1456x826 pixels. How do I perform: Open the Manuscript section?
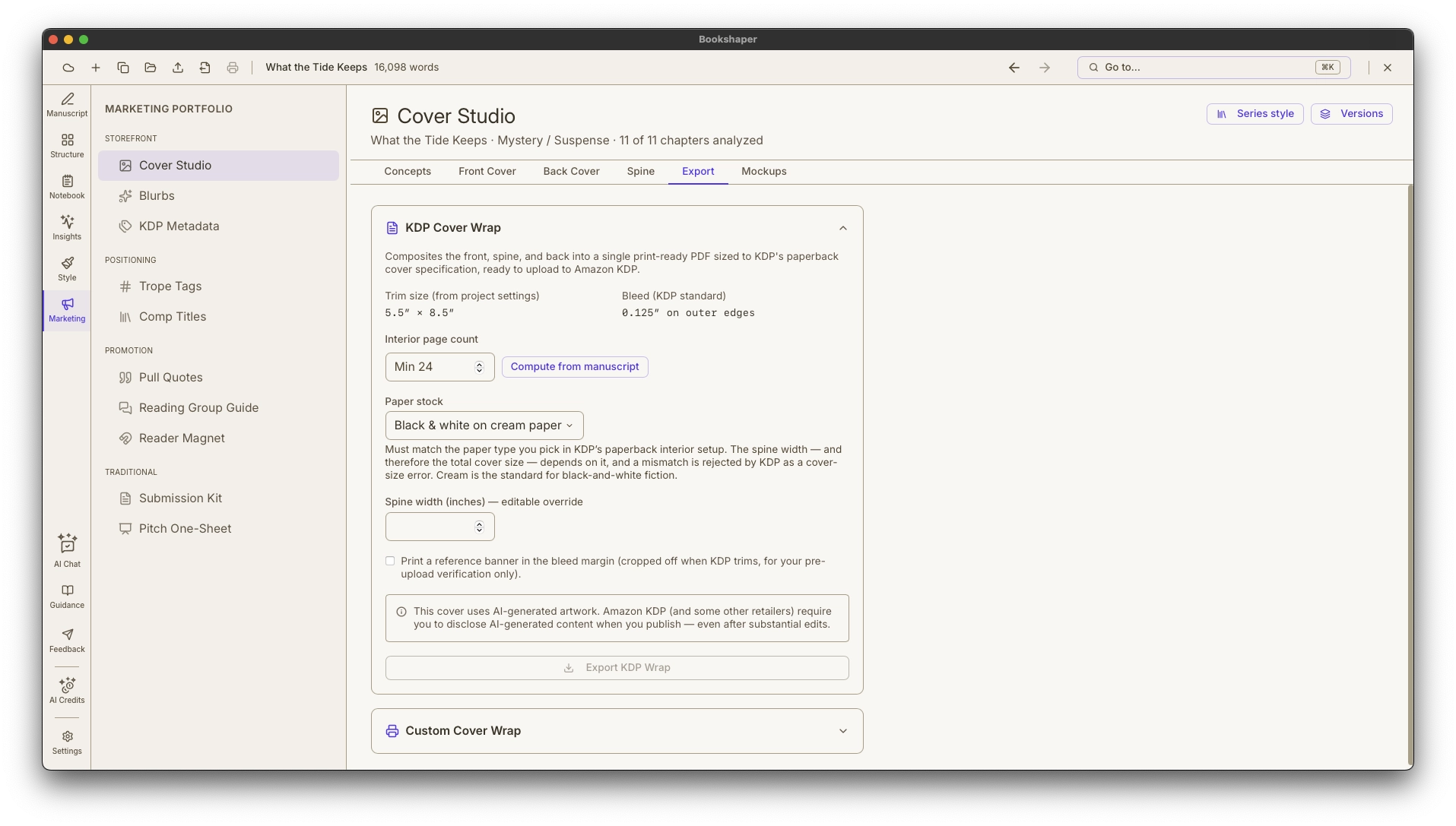coord(67,105)
